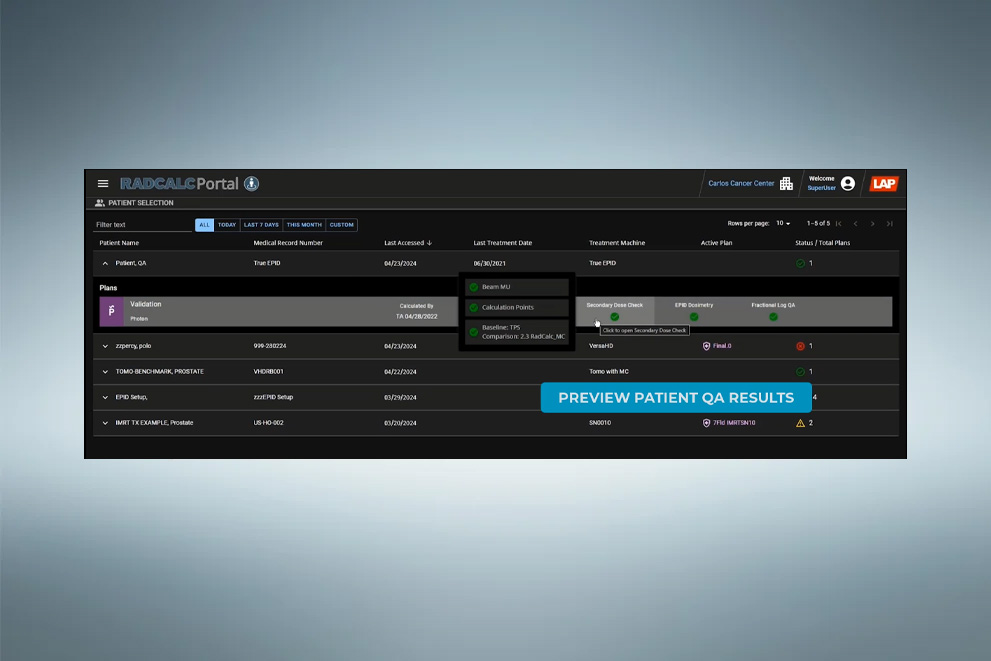
Task: Click red error status for zzpercy
Action: tap(800, 346)
